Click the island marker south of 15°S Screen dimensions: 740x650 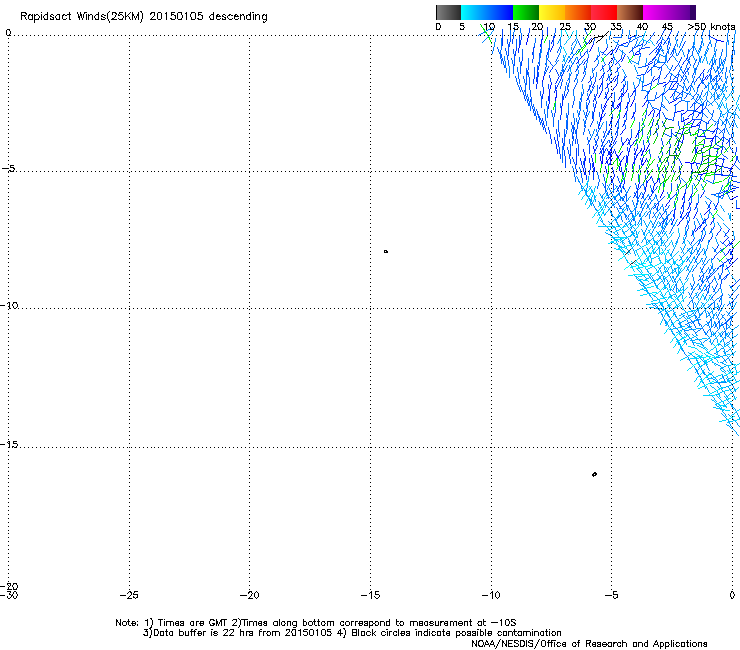[x=594, y=474]
